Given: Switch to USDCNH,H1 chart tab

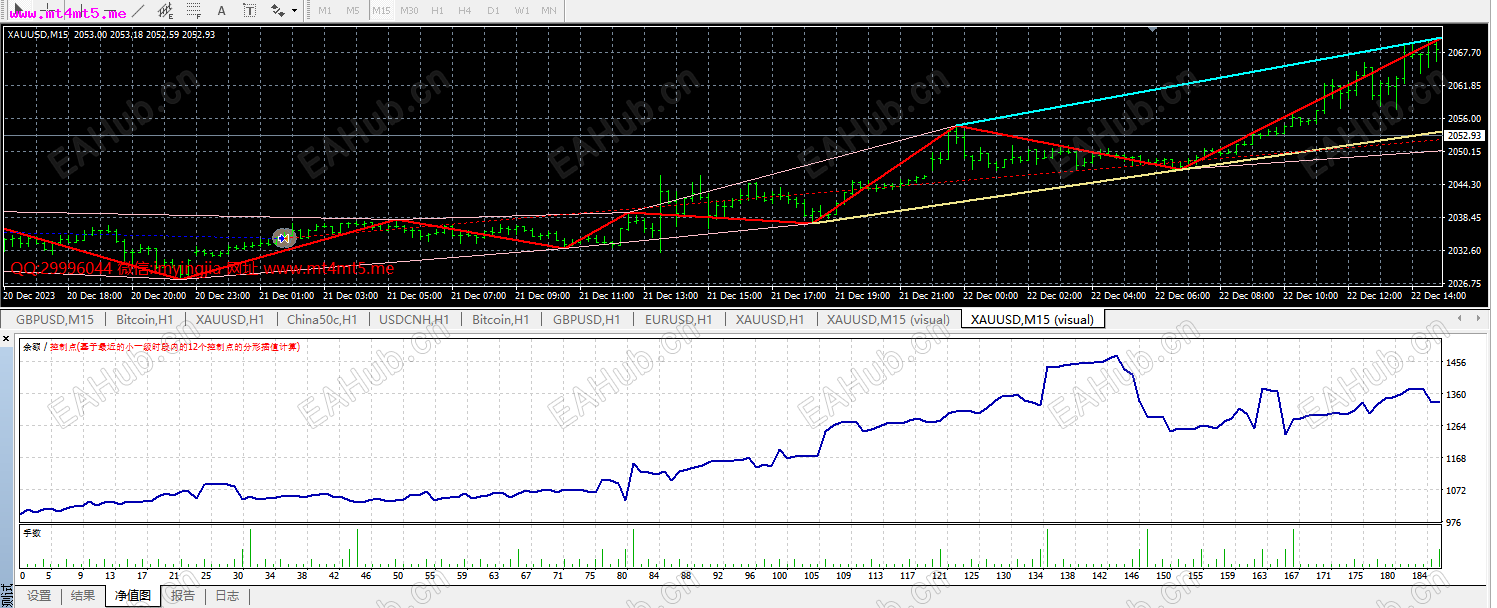Looking at the screenshot, I should pos(414,319).
